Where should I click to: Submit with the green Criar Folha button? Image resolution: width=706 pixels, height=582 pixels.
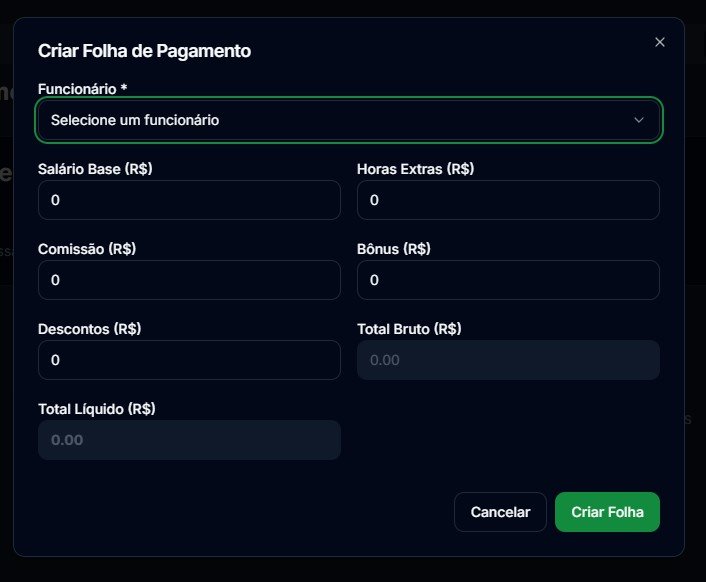click(607, 512)
